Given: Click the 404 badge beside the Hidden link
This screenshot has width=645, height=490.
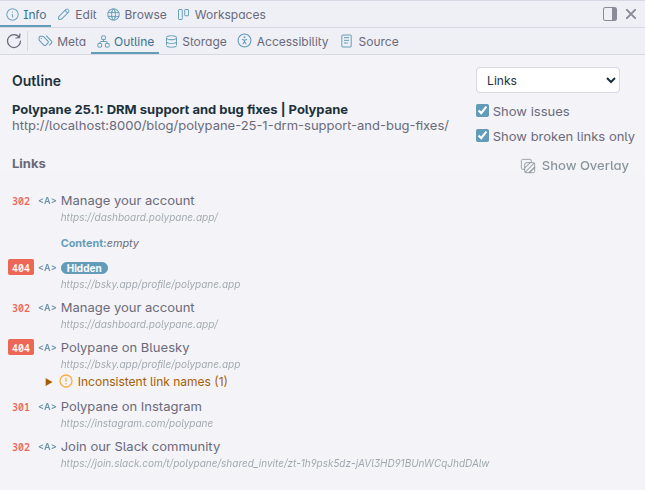Looking at the screenshot, I should [21, 268].
